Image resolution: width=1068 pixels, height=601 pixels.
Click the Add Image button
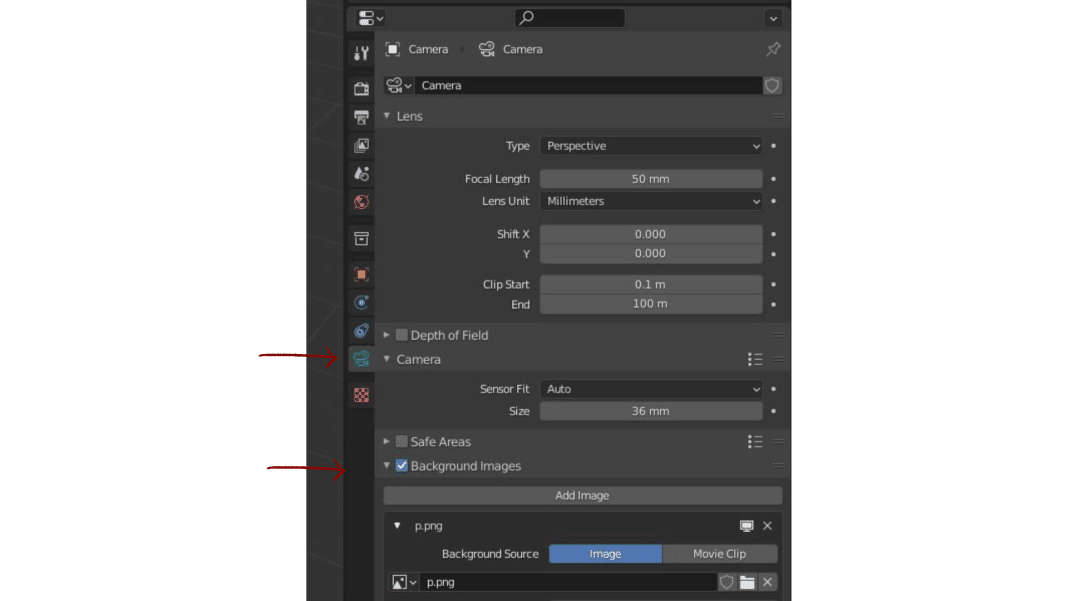[x=582, y=495]
